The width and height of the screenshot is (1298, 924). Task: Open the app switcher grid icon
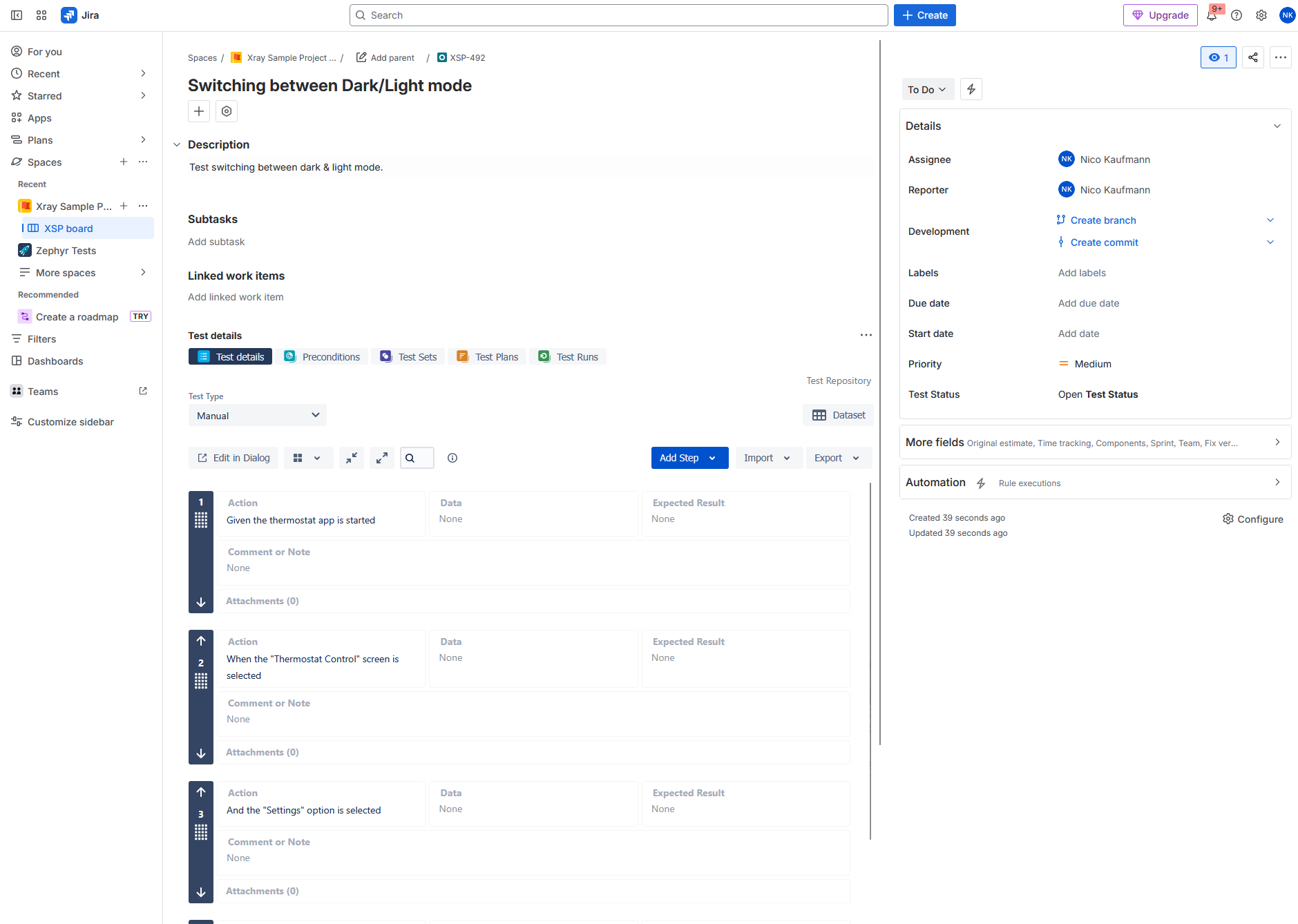coord(41,15)
